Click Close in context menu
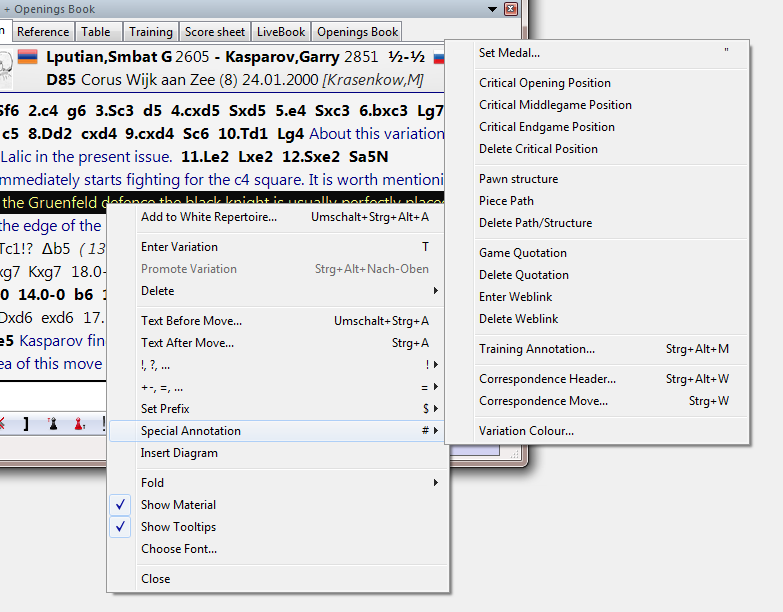 [278, 579]
